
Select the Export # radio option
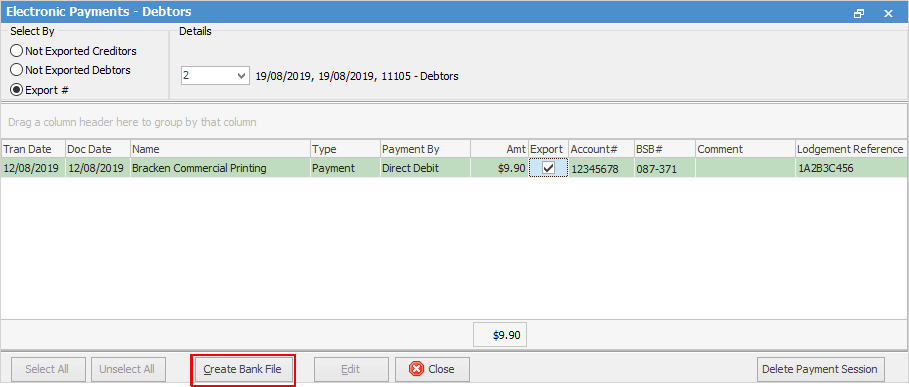coord(40,90)
